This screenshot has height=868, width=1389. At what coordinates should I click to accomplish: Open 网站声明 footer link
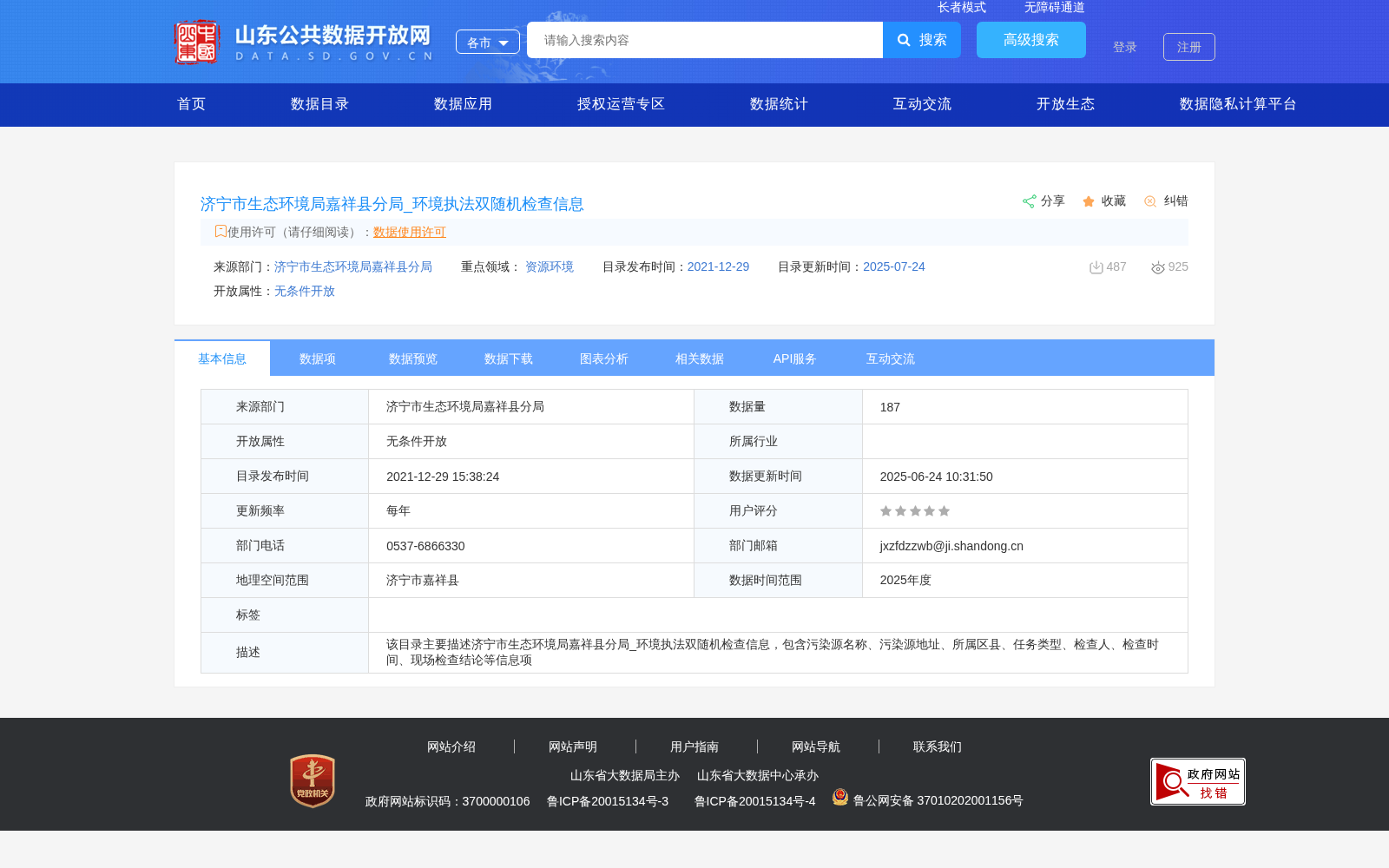(x=573, y=746)
